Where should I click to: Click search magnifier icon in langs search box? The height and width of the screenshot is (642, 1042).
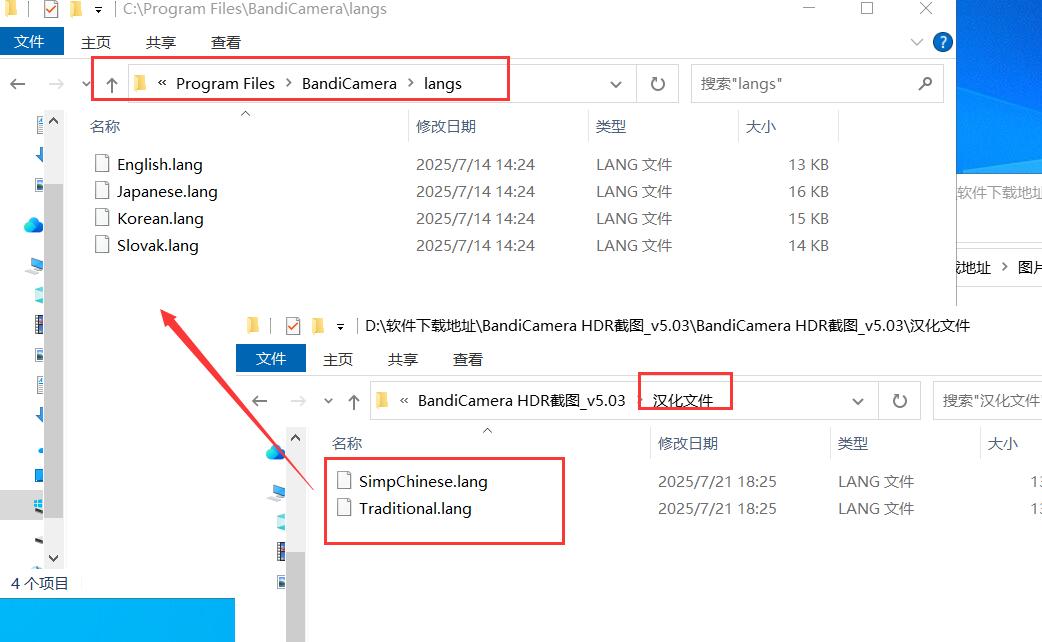click(925, 84)
